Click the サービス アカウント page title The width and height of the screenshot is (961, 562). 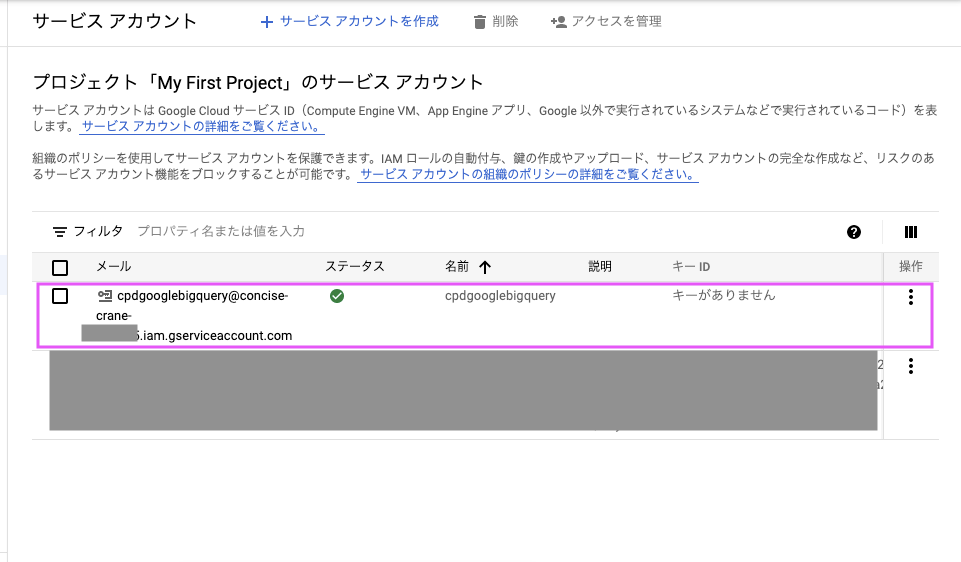pyautogui.click(x=115, y=21)
